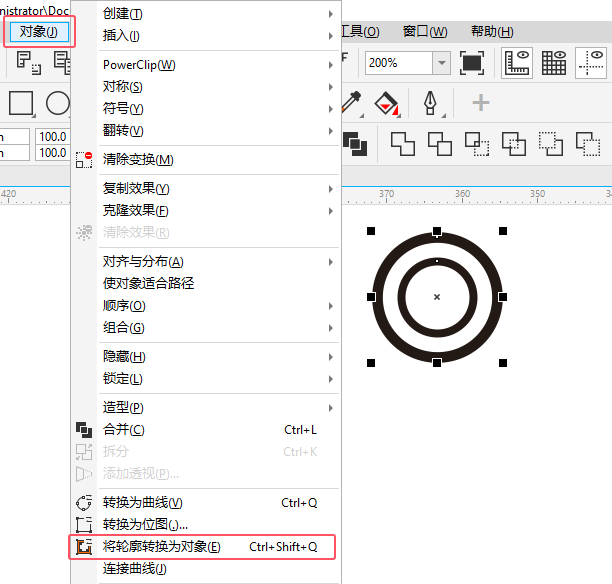Open the 顺序(O) submenu

pos(219,306)
